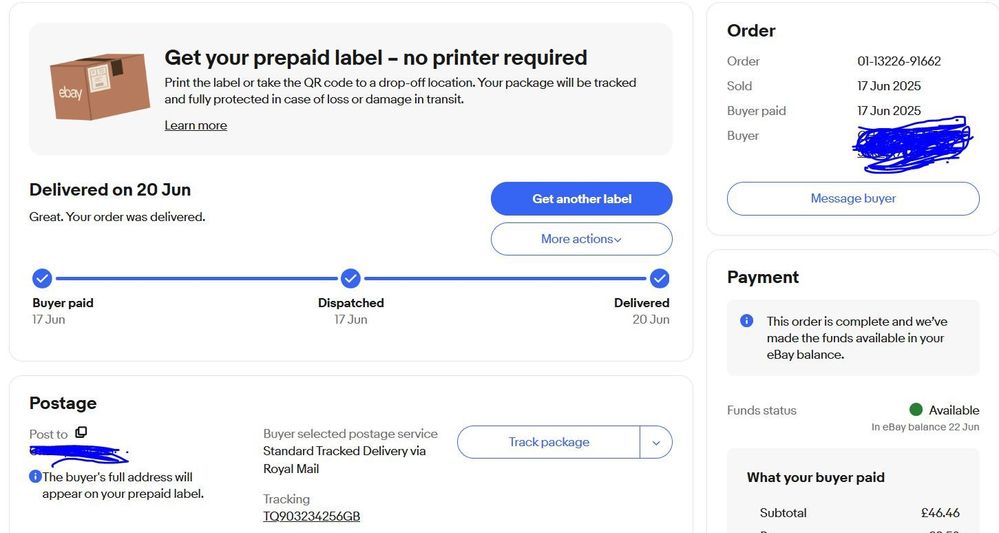Click the order number 01-13226-91662
This screenshot has width=999, height=533.
[x=899, y=61]
